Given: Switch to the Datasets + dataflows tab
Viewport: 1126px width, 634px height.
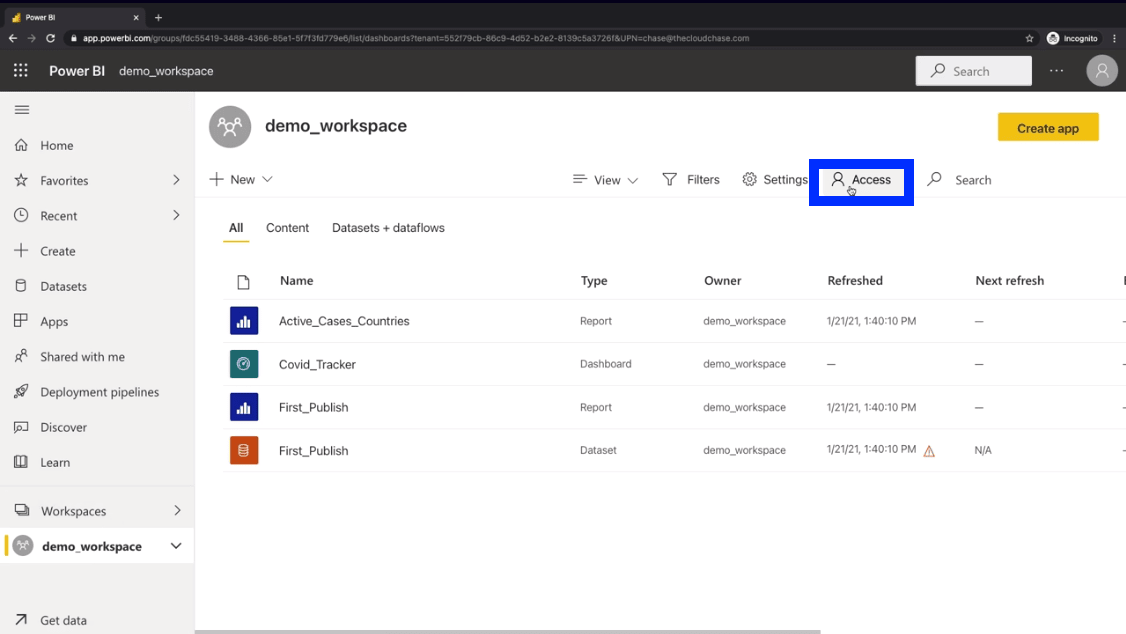Looking at the screenshot, I should click(x=388, y=228).
